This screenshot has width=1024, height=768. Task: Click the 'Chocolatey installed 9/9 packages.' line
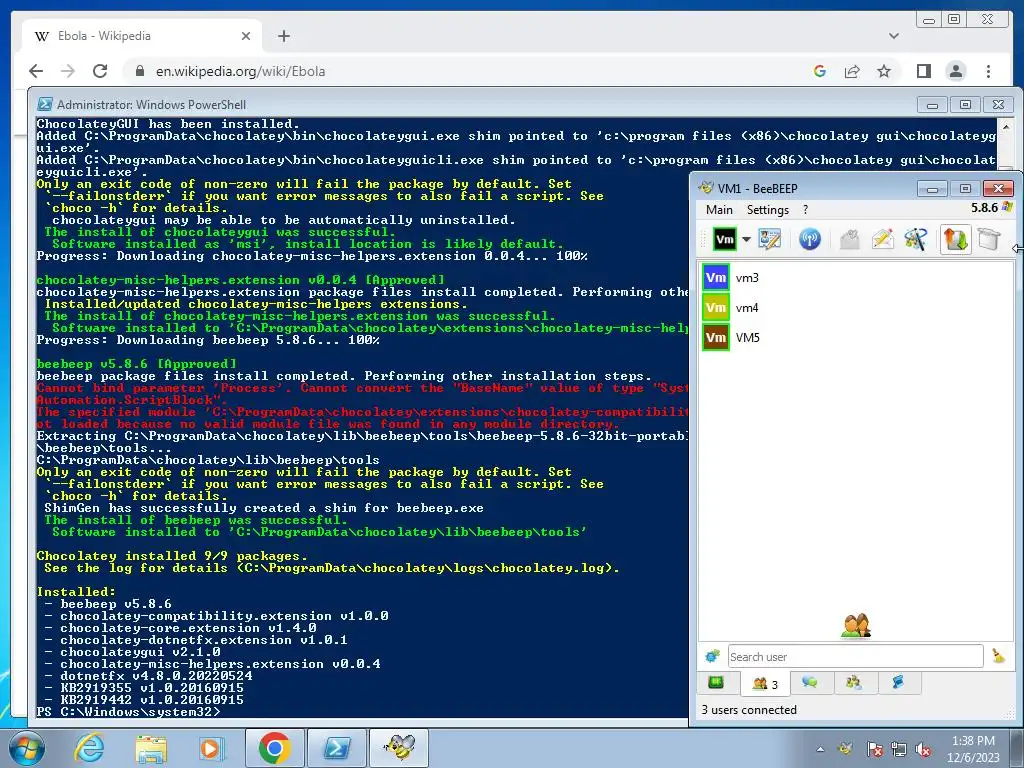[x=172, y=556]
